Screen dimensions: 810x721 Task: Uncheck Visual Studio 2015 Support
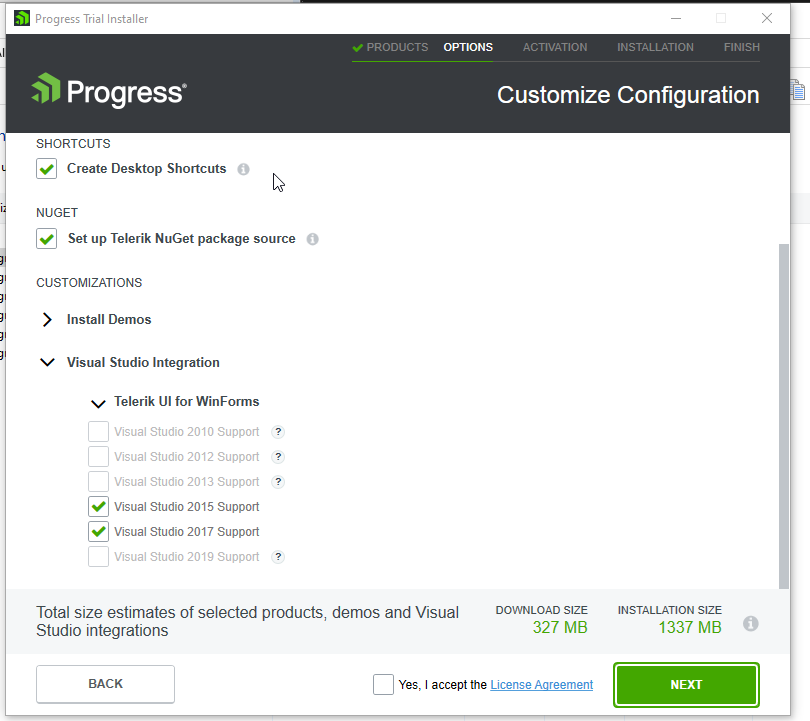click(98, 507)
